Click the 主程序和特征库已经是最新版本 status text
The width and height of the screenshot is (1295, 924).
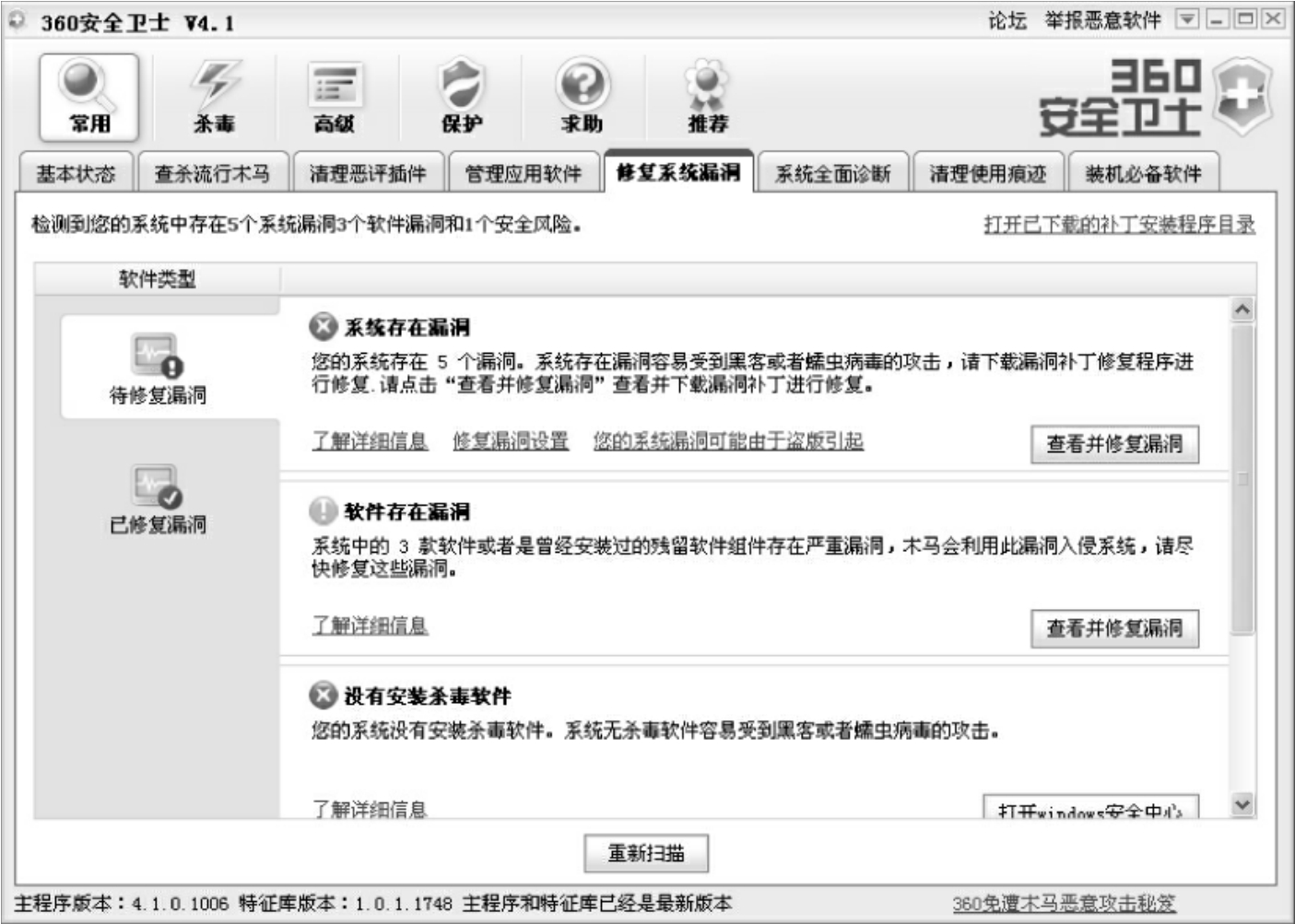[597, 903]
